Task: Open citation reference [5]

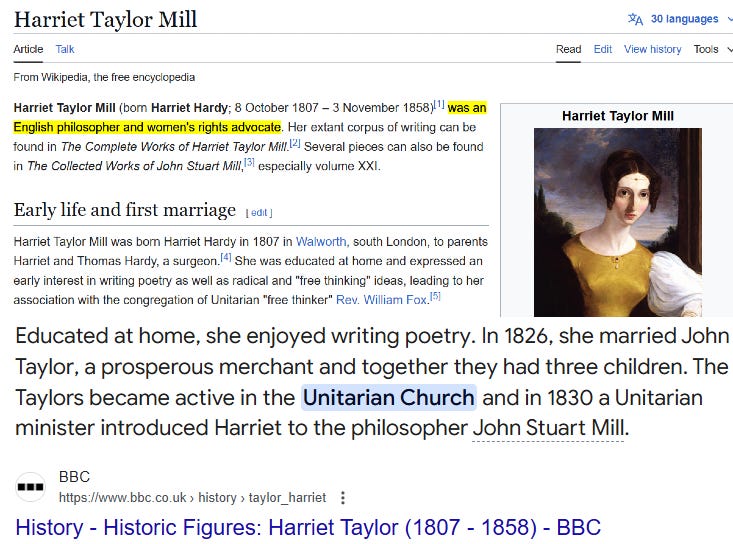Action: [435, 296]
